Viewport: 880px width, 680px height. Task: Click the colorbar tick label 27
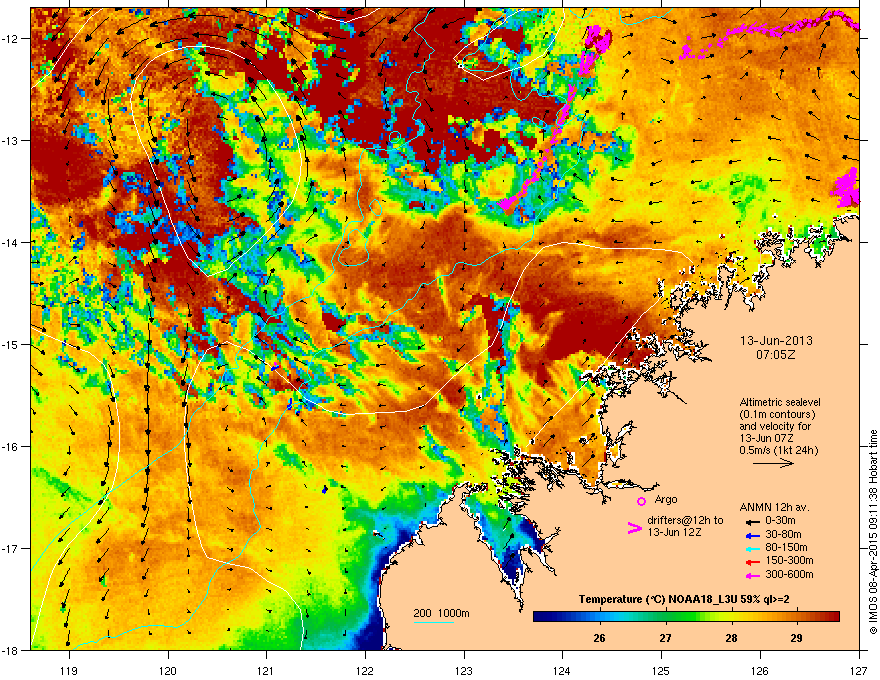(665, 638)
